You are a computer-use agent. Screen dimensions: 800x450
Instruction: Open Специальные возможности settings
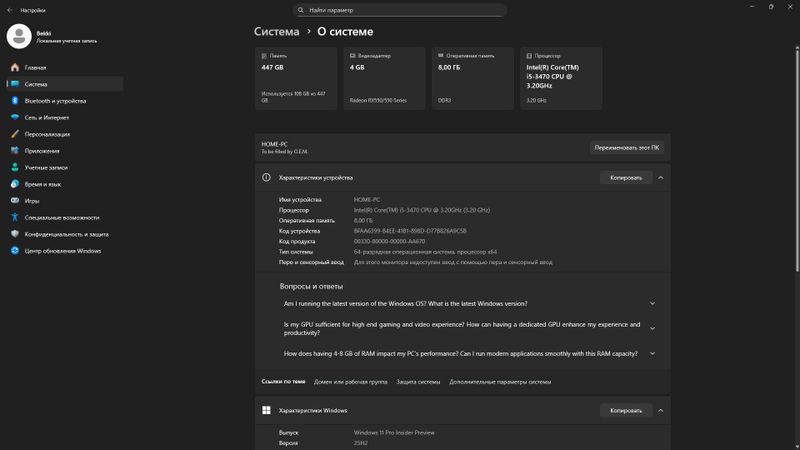(65, 217)
